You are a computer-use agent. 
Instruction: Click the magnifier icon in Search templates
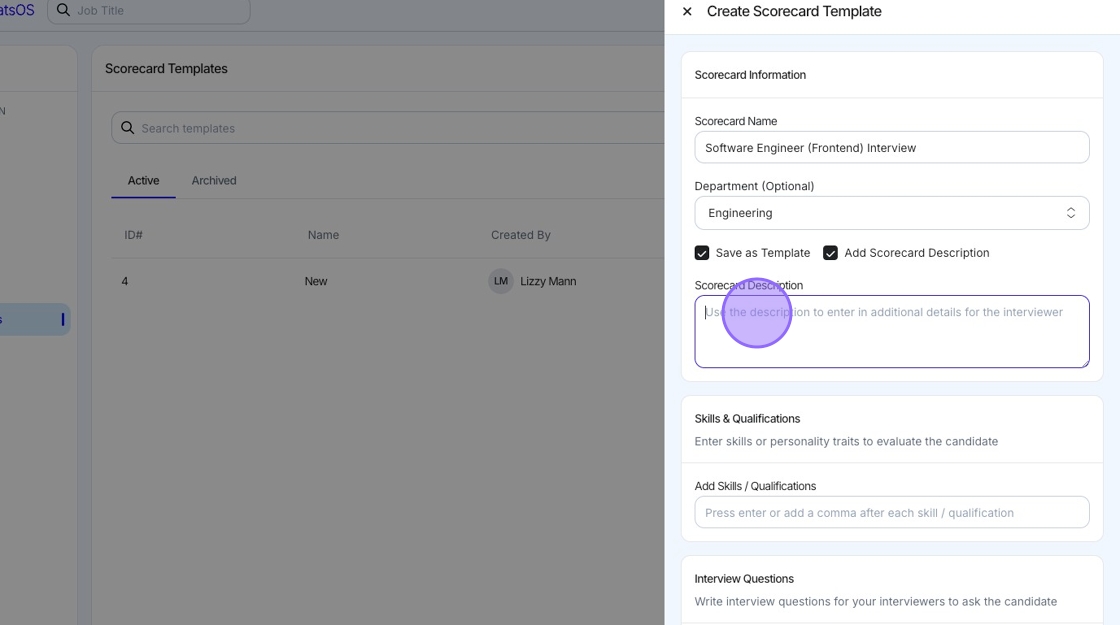point(127,128)
